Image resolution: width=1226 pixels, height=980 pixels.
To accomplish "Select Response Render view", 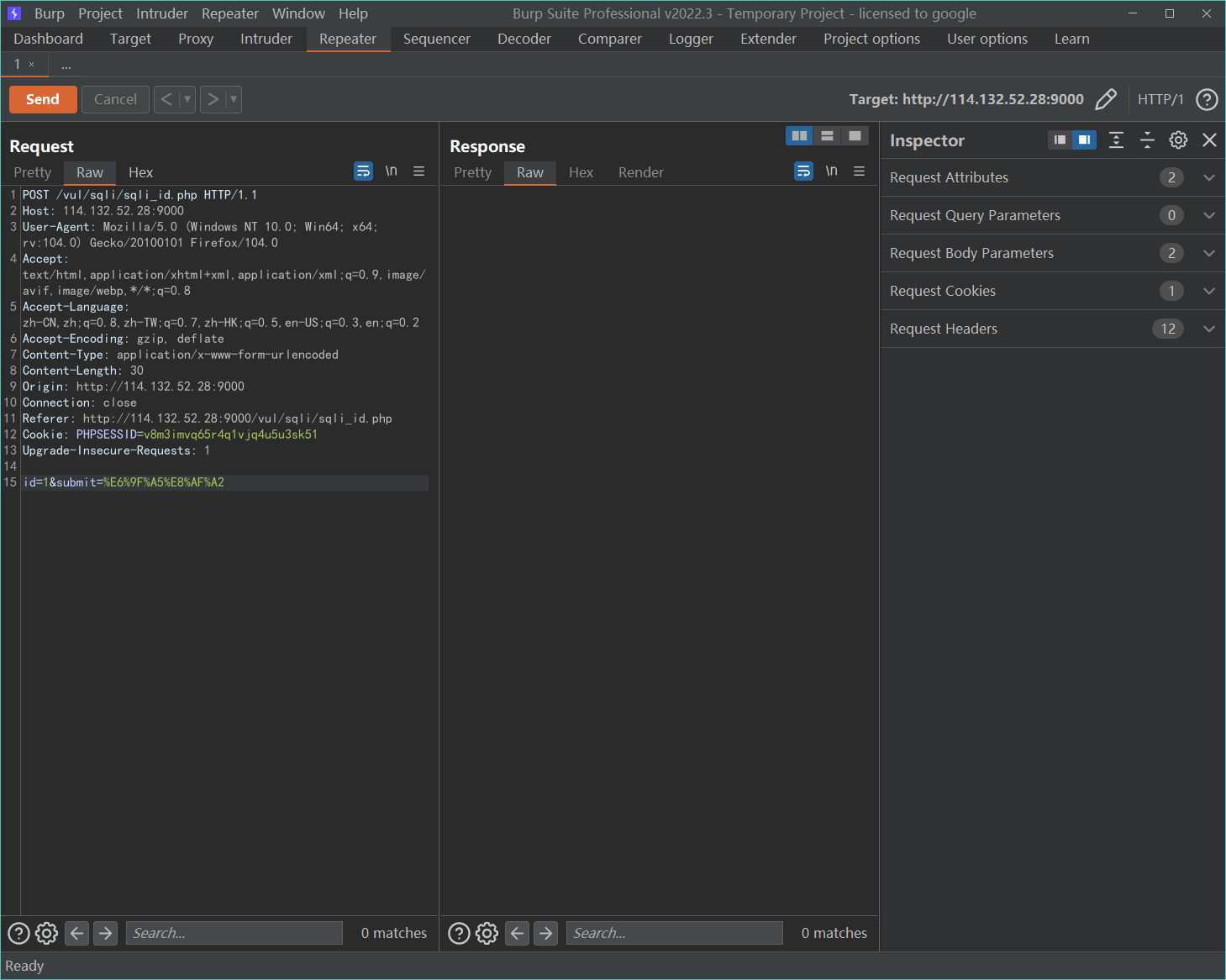I will click(x=641, y=172).
